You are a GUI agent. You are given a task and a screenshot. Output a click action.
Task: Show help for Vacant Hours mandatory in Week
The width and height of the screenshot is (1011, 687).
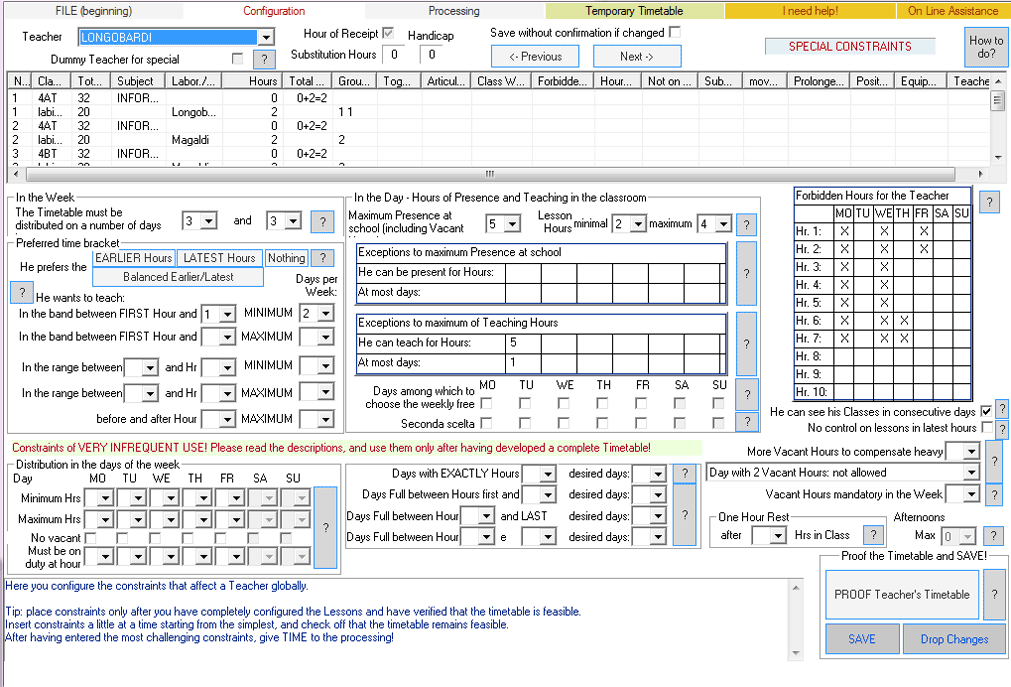click(994, 494)
